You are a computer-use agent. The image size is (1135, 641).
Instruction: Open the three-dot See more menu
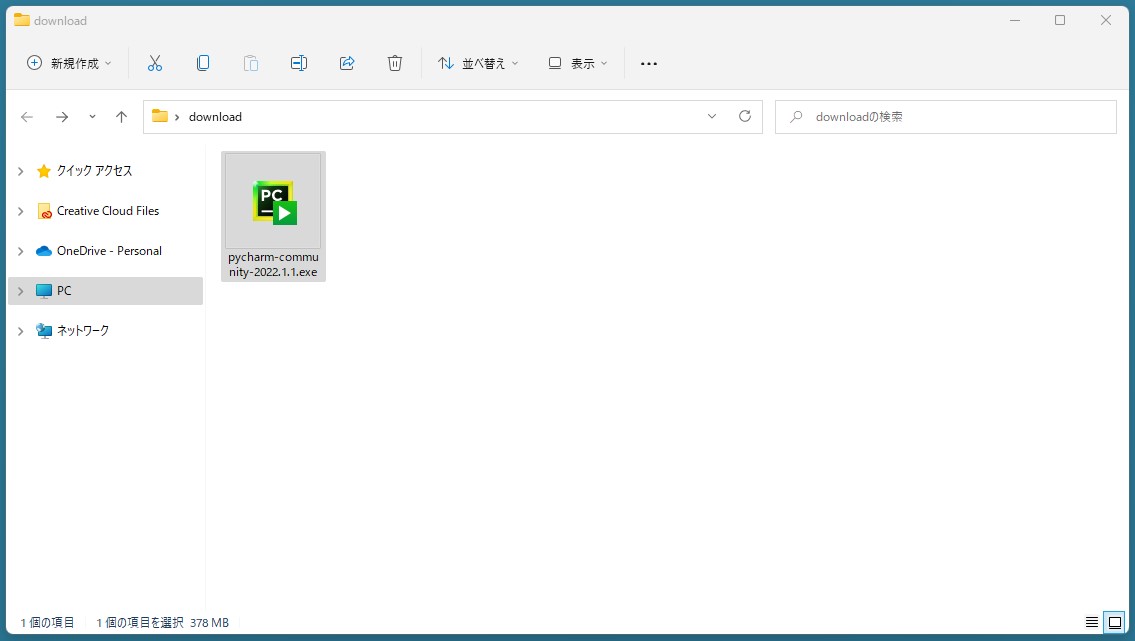click(649, 64)
